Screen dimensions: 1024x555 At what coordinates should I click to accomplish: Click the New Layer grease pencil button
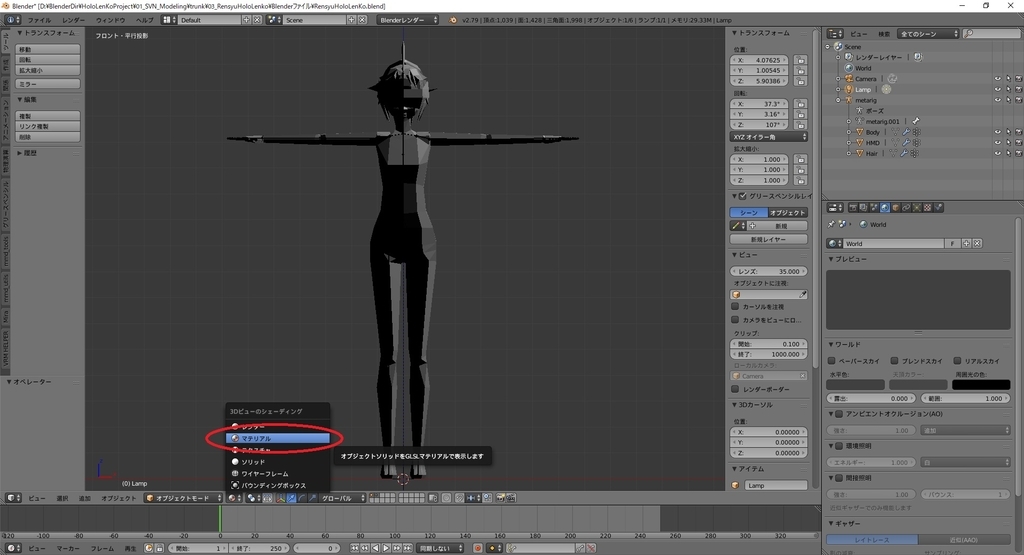click(x=769, y=240)
